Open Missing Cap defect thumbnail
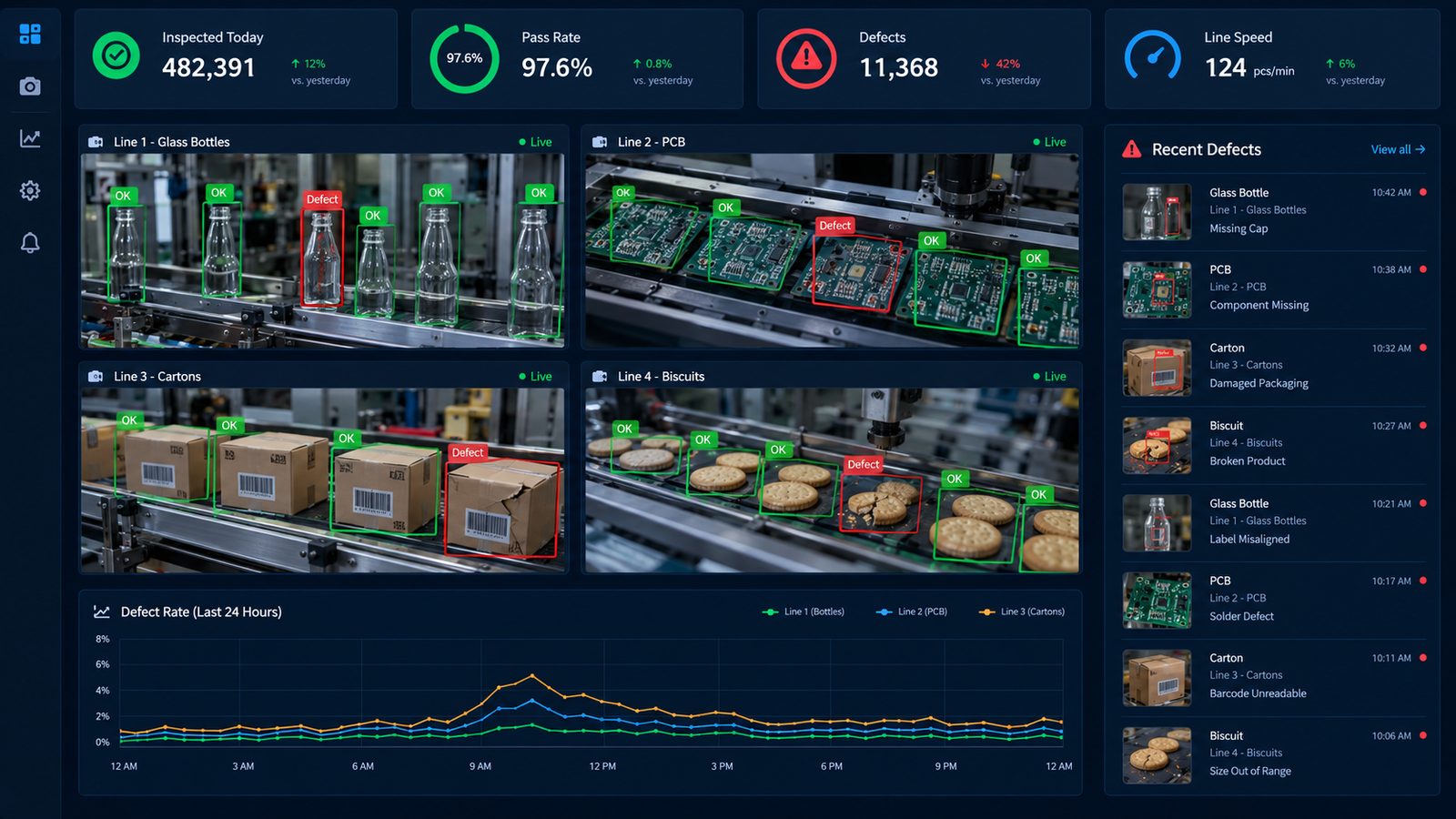 (1157, 212)
